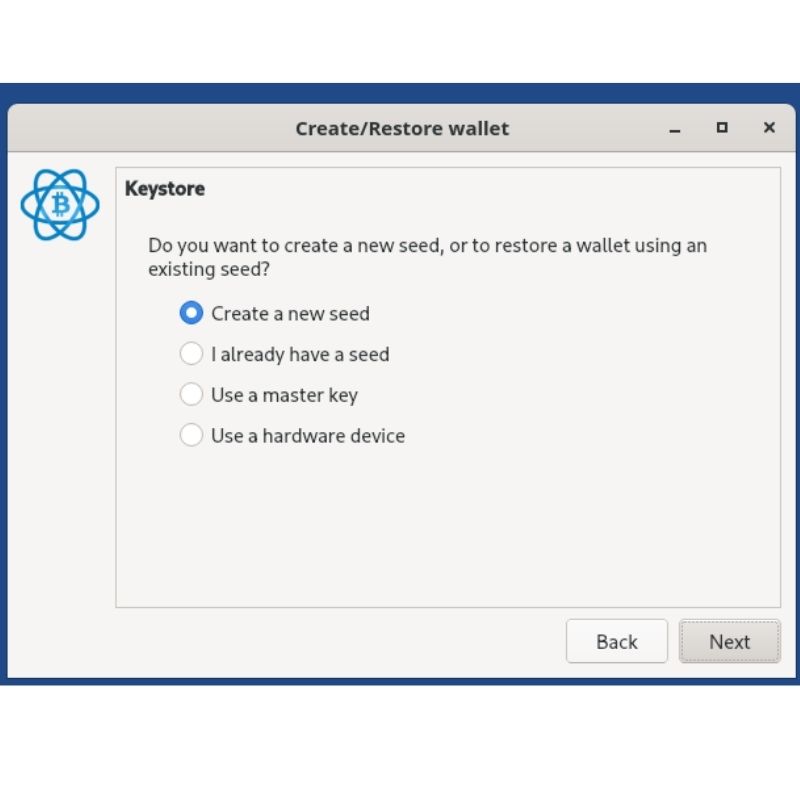Click the "Use a master key" label text
The width and height of the screenshot is (800, 800).
284,395
